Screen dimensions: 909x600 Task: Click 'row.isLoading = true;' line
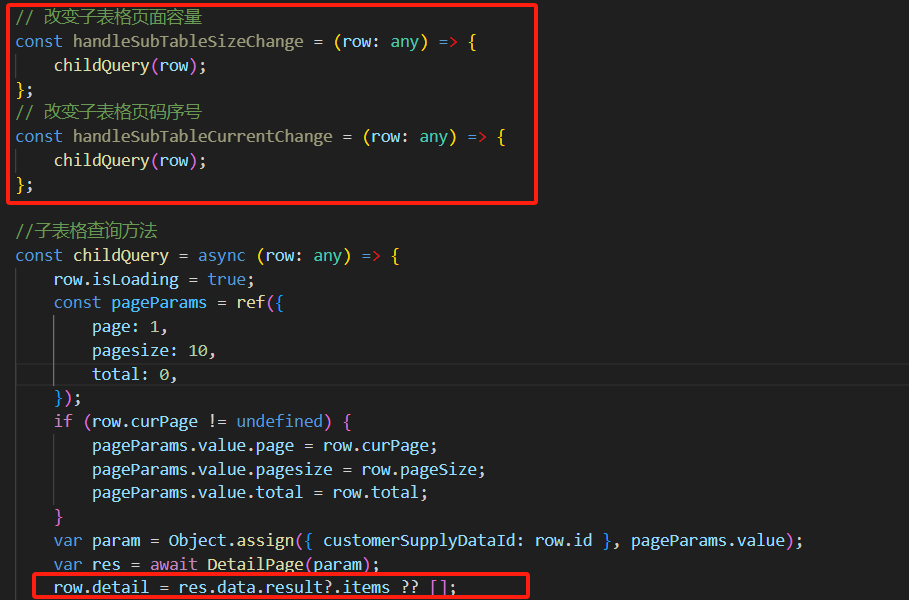tap(154, 279)
